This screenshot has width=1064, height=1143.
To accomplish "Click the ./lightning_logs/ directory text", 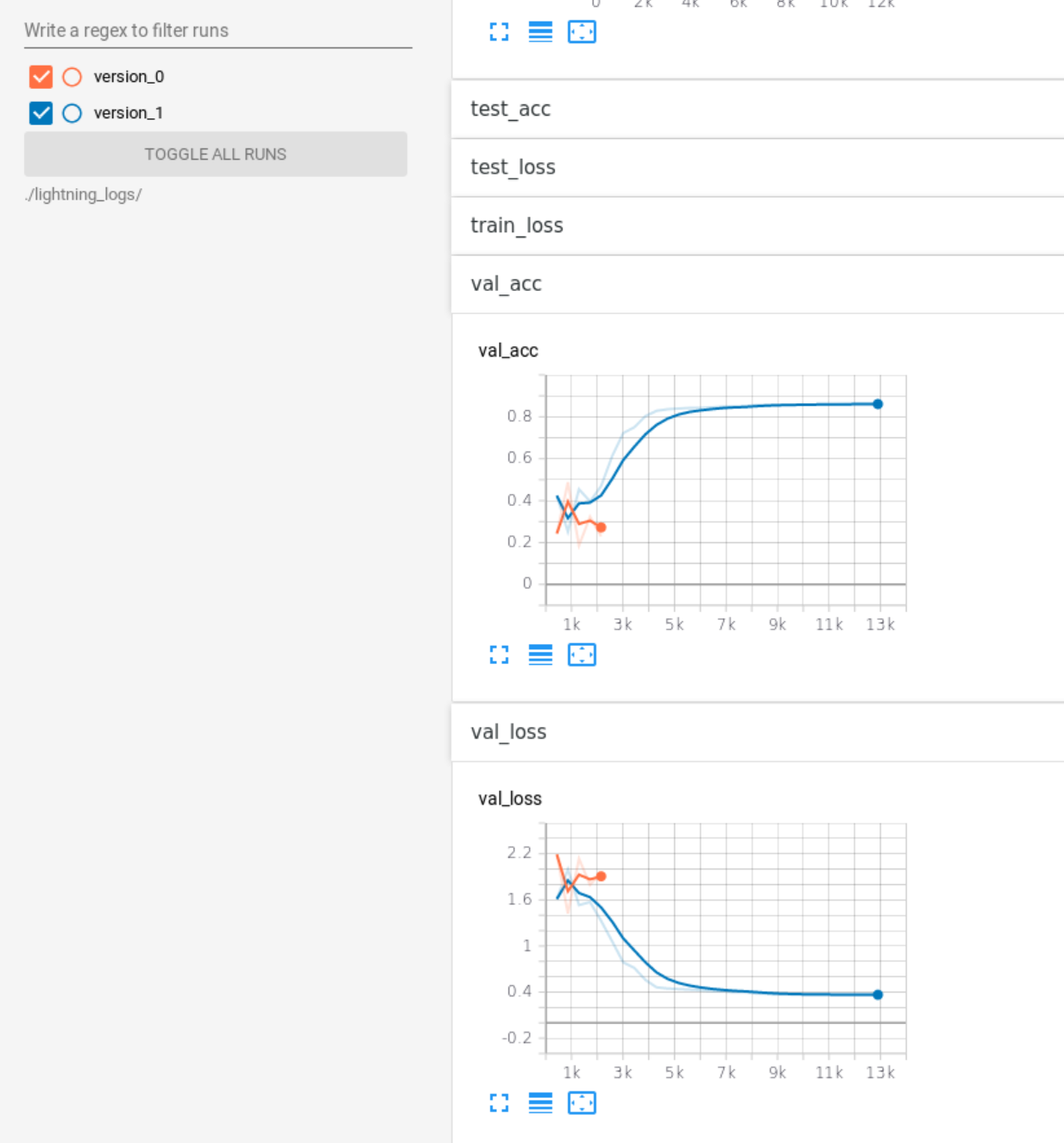I will (x=83, y=194).
